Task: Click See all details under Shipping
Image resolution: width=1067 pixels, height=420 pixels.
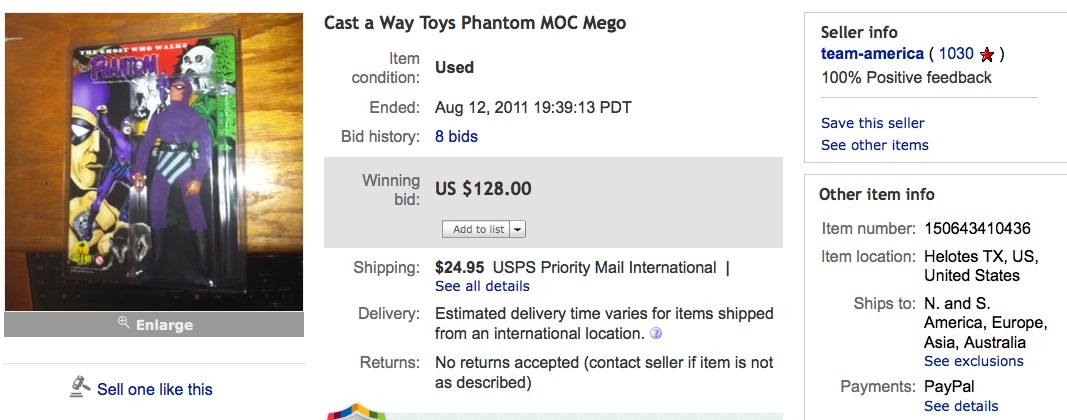Action: click(481, 286)
